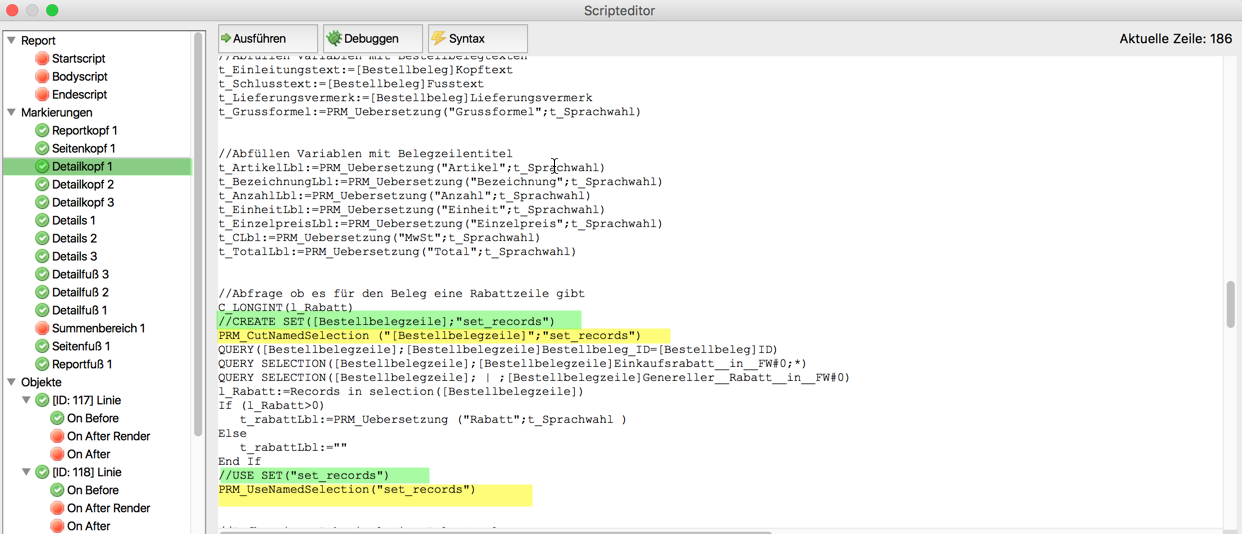Click the green check icon for [ID: 117] Linie

pyautogui.click(x=42, y=401)
